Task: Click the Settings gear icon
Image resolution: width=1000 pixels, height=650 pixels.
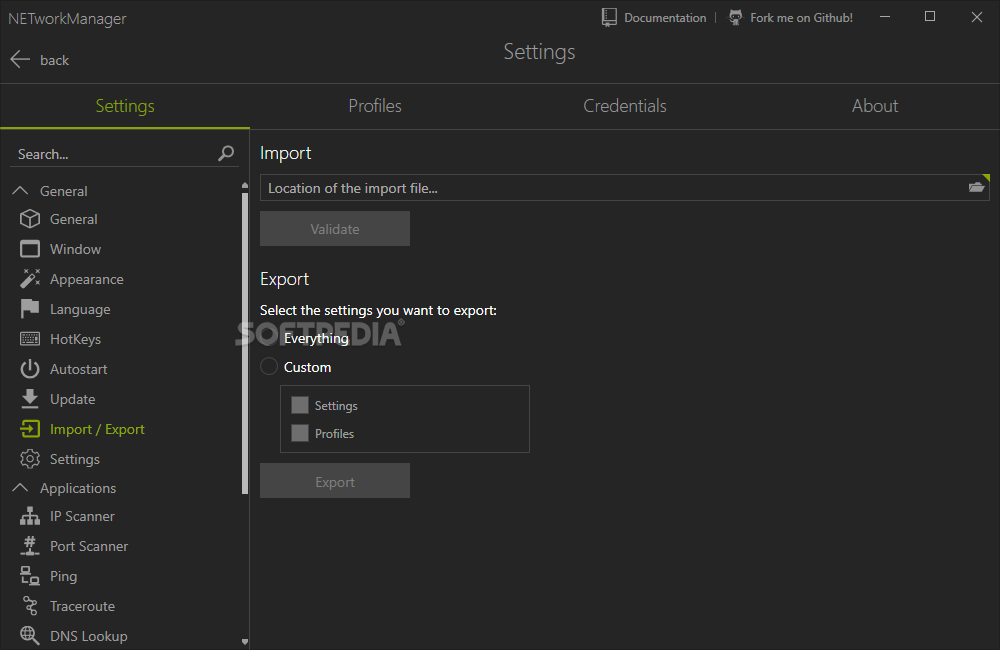Action: tap(30, 459)
